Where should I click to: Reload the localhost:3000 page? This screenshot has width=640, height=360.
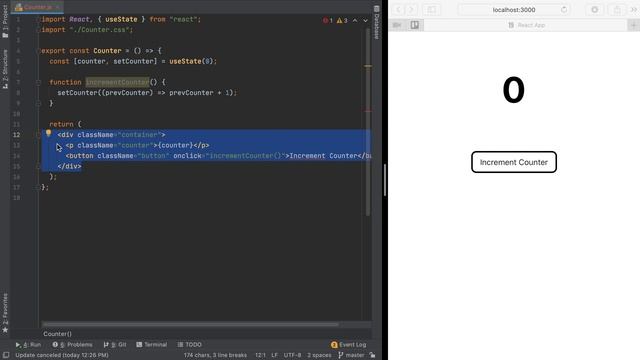tap(564, 9)
